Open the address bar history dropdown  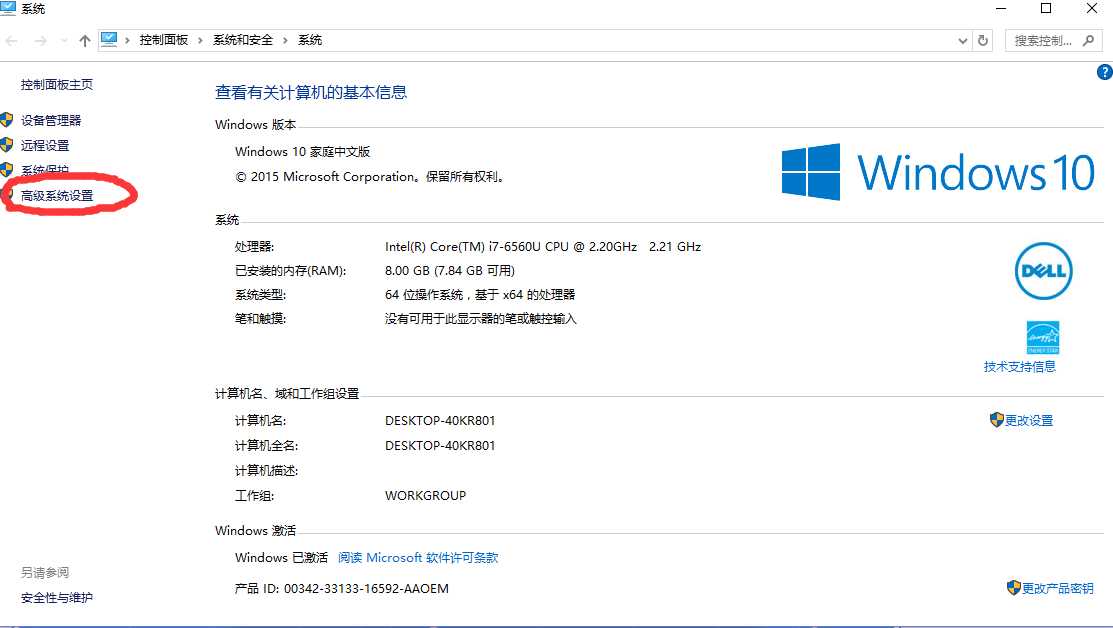[963, 40]
